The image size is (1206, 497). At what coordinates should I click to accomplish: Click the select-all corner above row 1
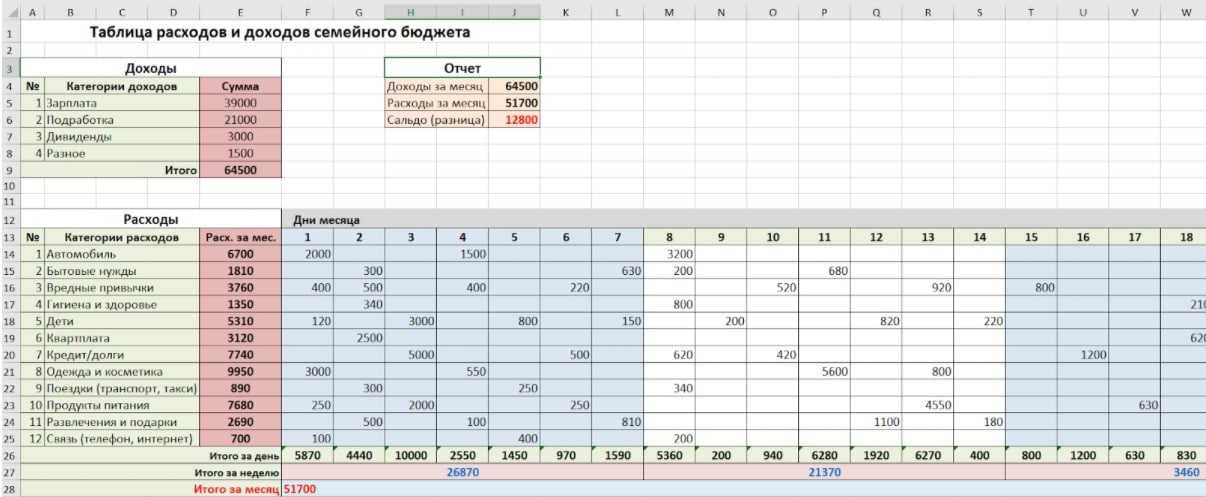click(9, 11)
